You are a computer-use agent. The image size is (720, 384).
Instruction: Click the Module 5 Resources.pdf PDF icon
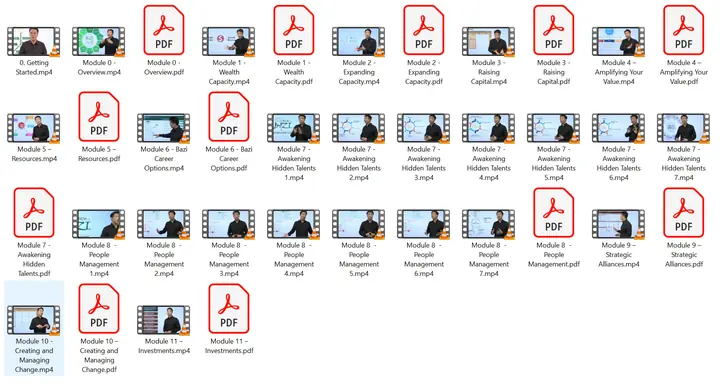[x=99, y=117]
